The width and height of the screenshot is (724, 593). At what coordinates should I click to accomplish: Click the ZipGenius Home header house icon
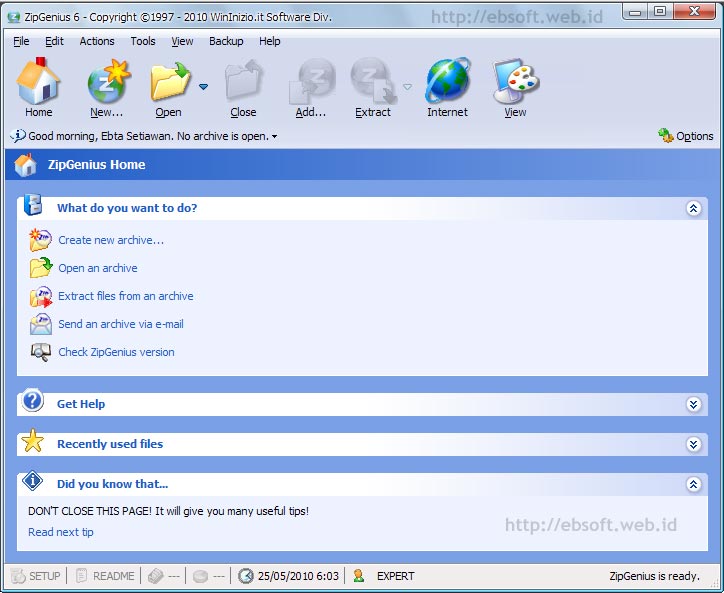pos(25,164)
